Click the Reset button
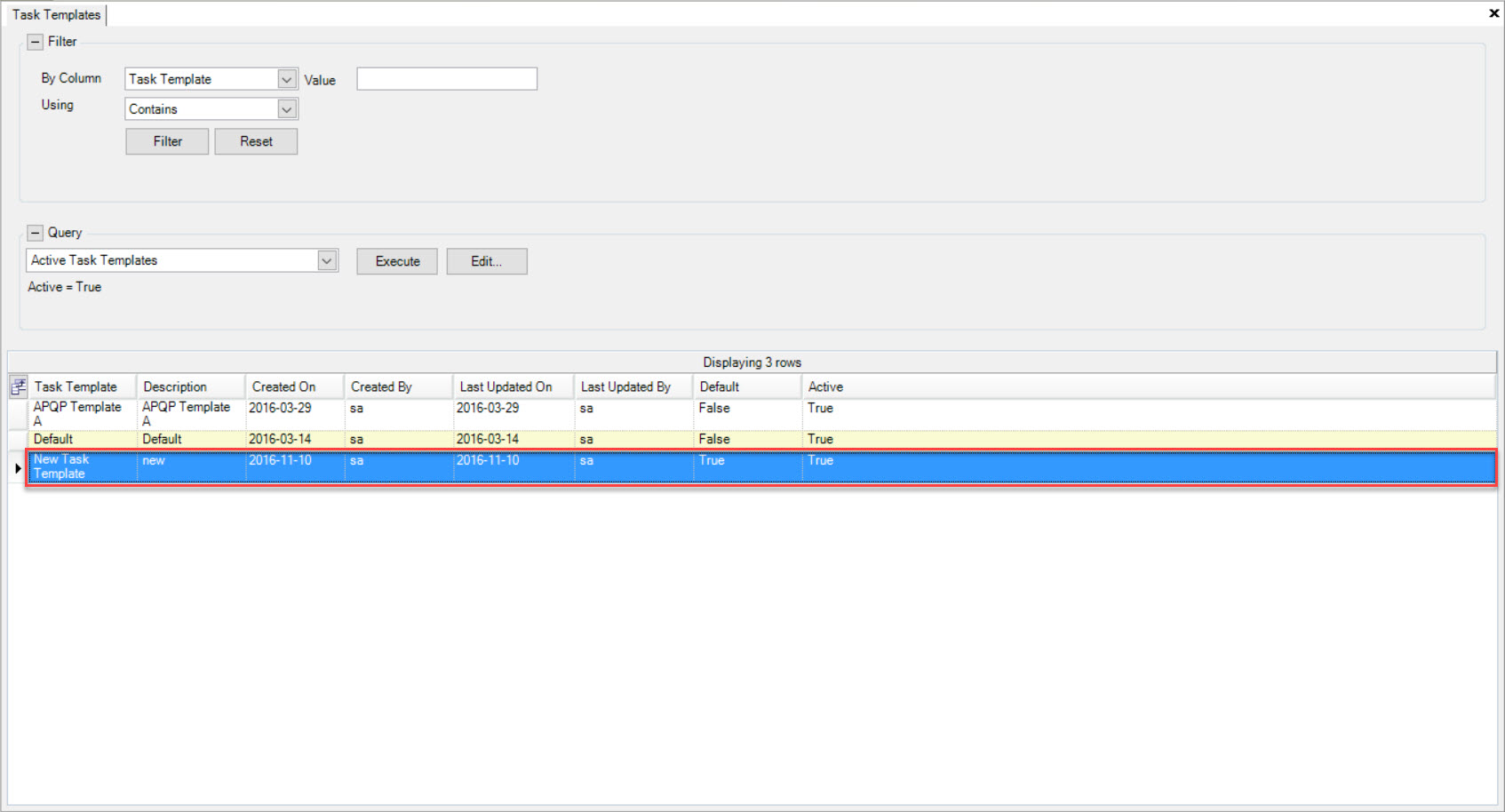 click(256, 141)
